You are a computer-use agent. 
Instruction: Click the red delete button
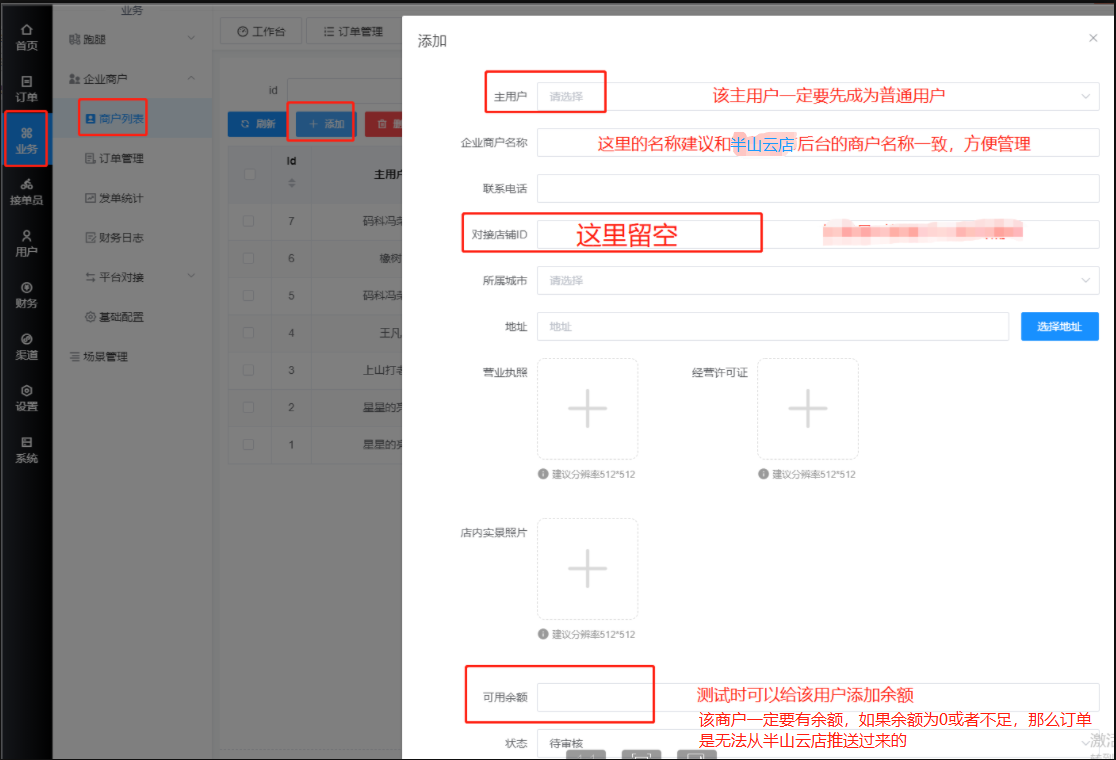[385, 124]
